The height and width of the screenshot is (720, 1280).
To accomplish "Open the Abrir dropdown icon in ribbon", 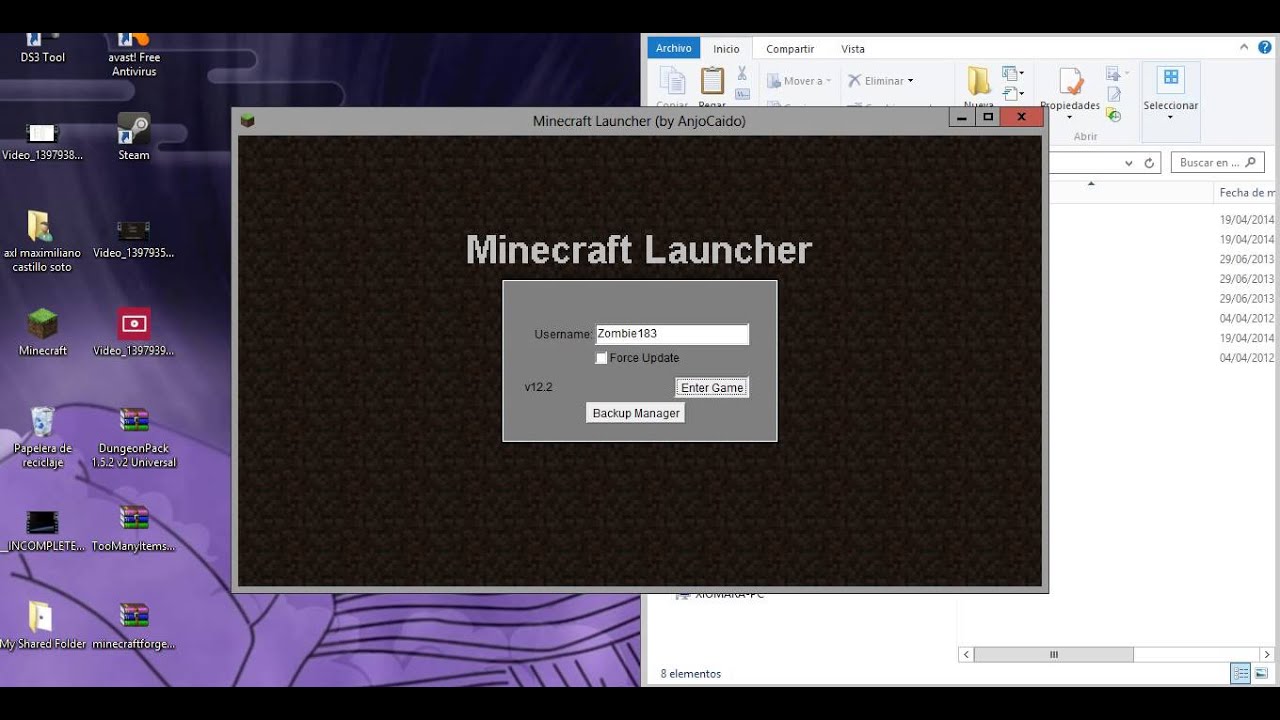I will tap(1116, 73).
